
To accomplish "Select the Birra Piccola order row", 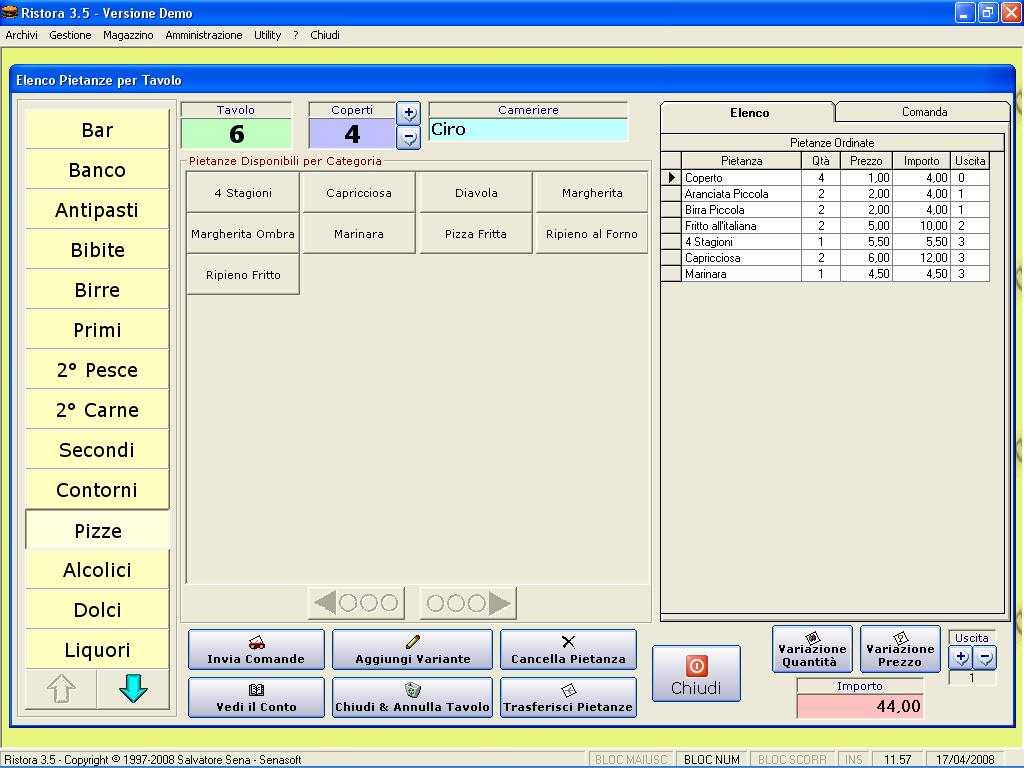I will pyautogui.click(x=825, y=210).
